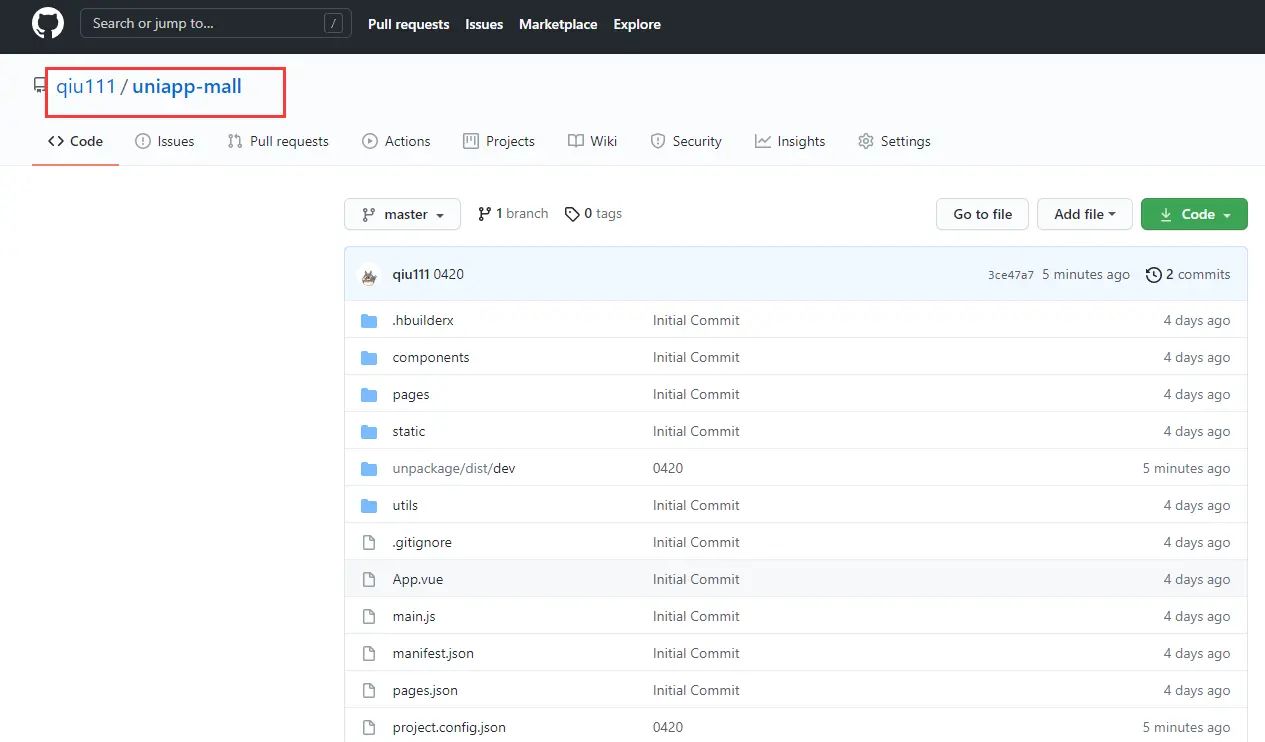Open the uniapp-mall repository link
Screen dimensions: 1265x742
click(x=187, y=86)
